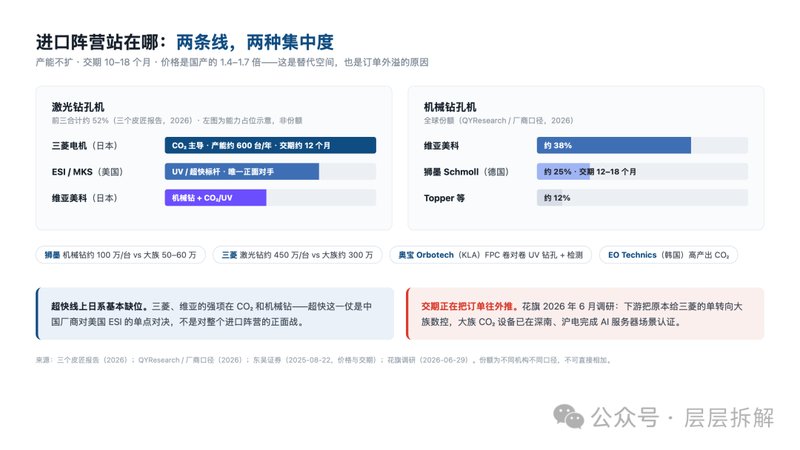Click the UV / 超快标杆 bar
Image resolution: width=800 pixels, height=450 pixels.
pyautogui.click(x=242, y=171)
